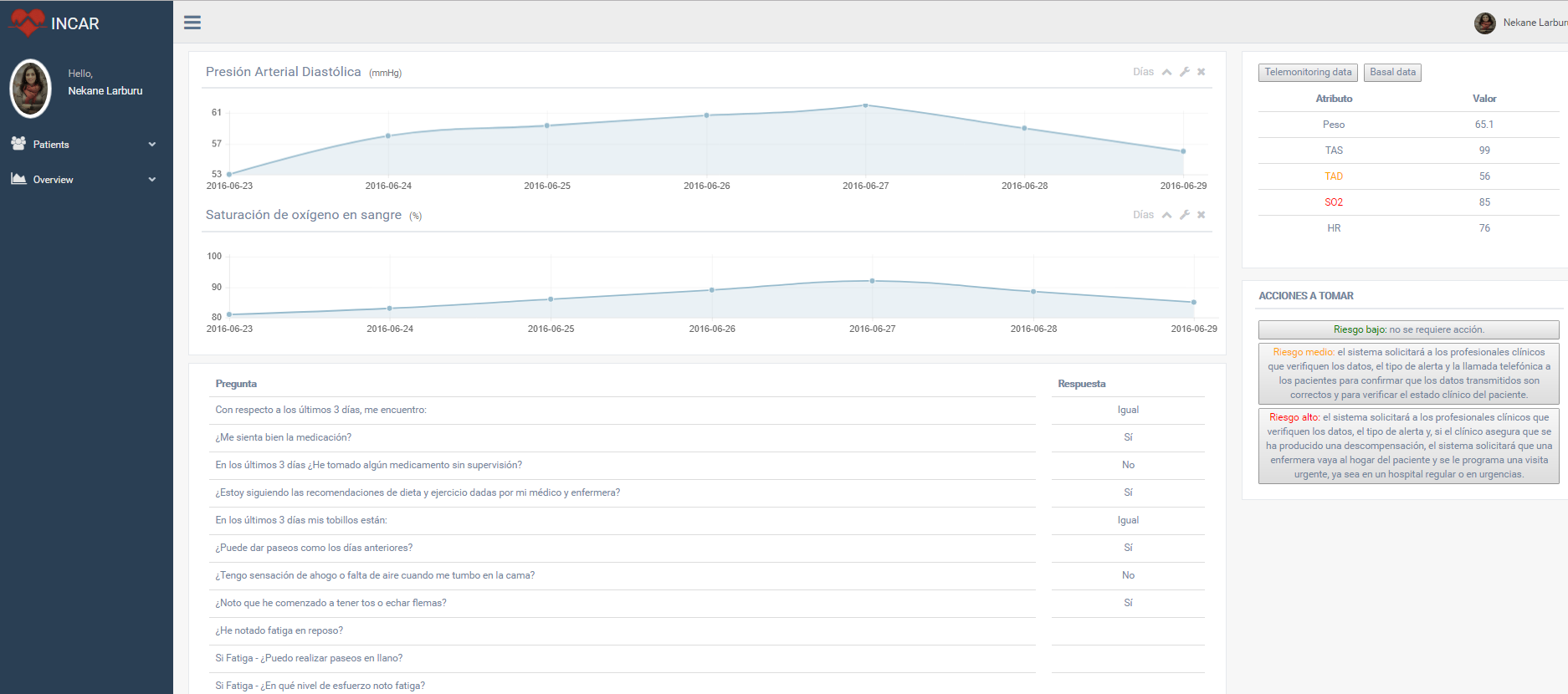This screenshot has width=1568, height=694.
Task: Collapse the Saturación de oxígeno chart panel
Action: pyautogui.click(x=1167, y=215)
